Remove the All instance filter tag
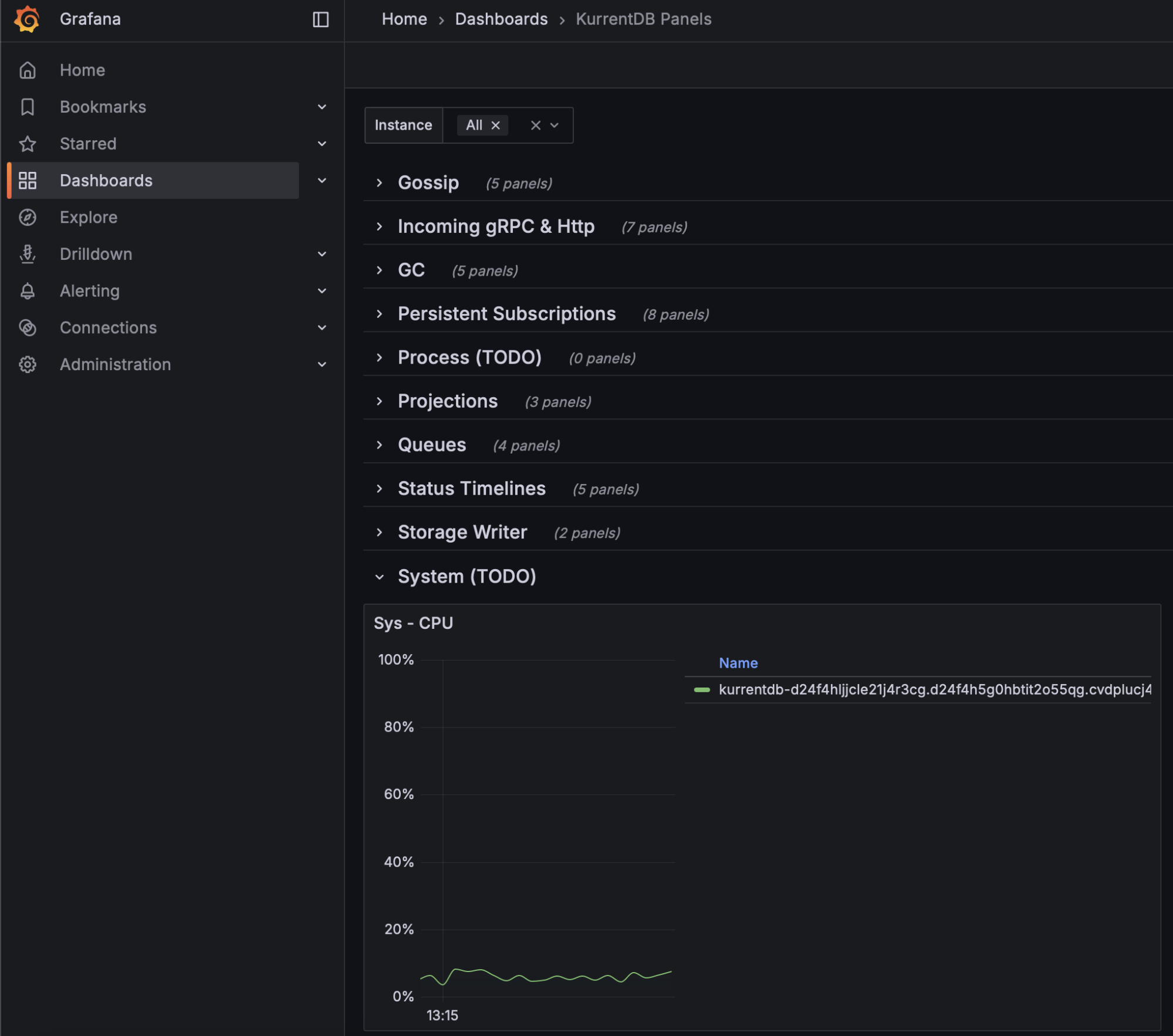 tap(496, 125)
